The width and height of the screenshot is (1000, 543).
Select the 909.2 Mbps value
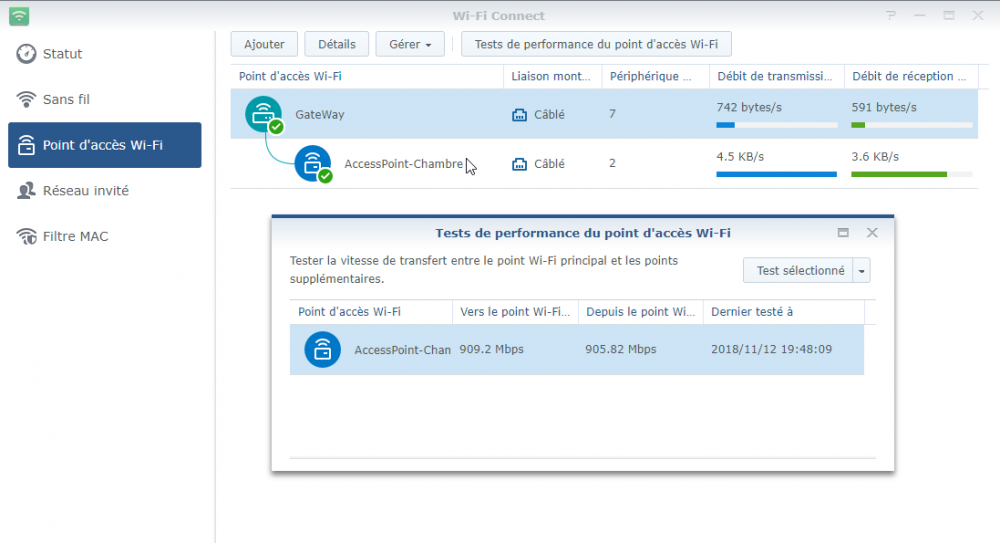[x=491, y=350]
